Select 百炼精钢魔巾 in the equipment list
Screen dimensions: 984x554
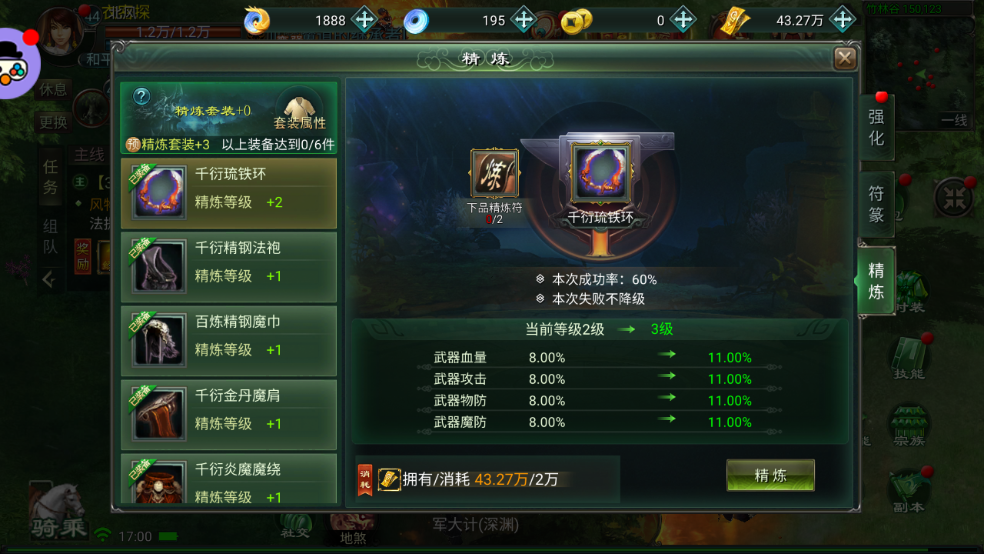point(229,341)
